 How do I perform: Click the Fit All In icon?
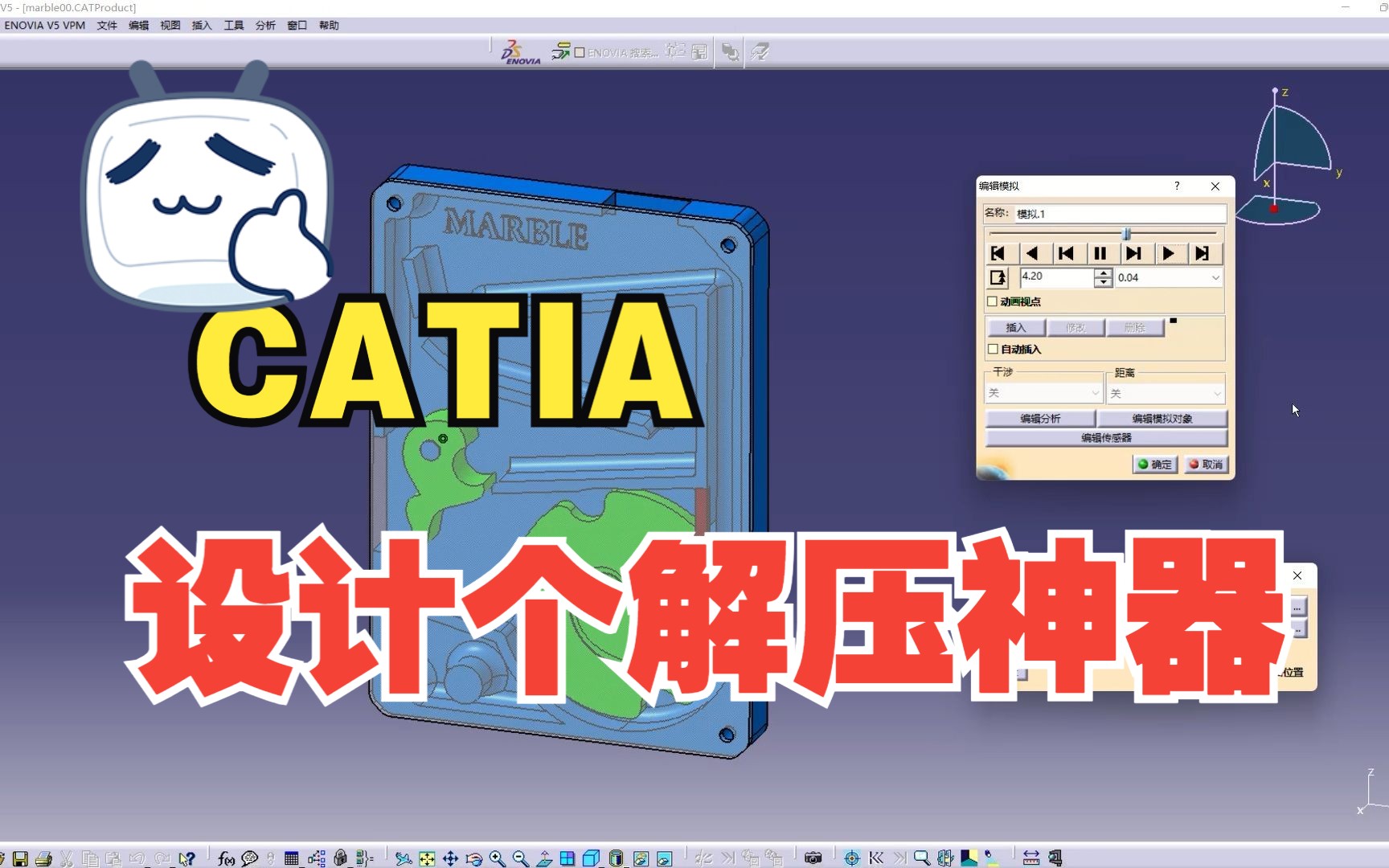coord(427,858)
